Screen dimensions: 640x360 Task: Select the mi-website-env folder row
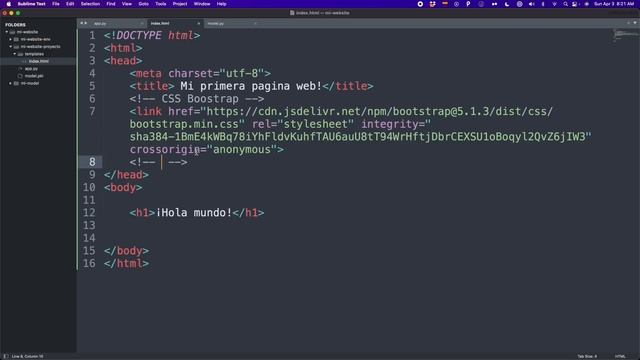pyautogui.click(x=38, y=39)
